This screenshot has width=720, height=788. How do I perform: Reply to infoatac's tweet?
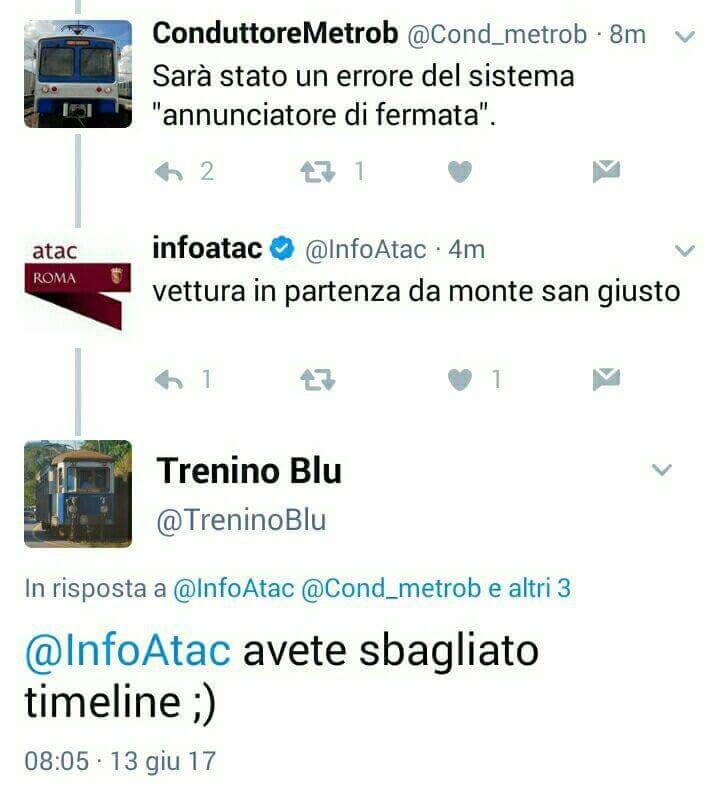pos(169,380)
